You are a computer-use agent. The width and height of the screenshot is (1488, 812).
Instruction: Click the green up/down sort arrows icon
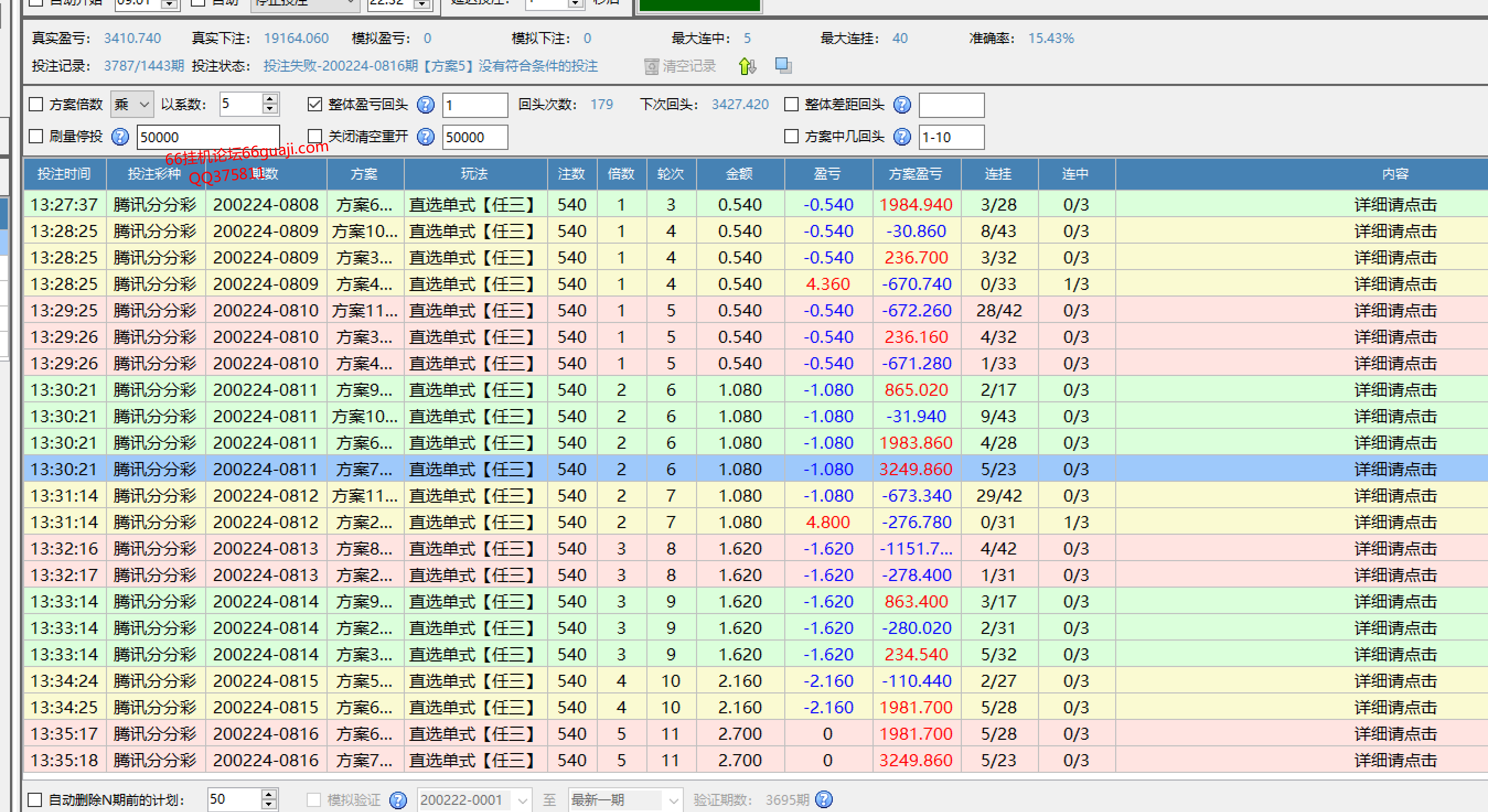pyautogui.click(x=747, y=66)
